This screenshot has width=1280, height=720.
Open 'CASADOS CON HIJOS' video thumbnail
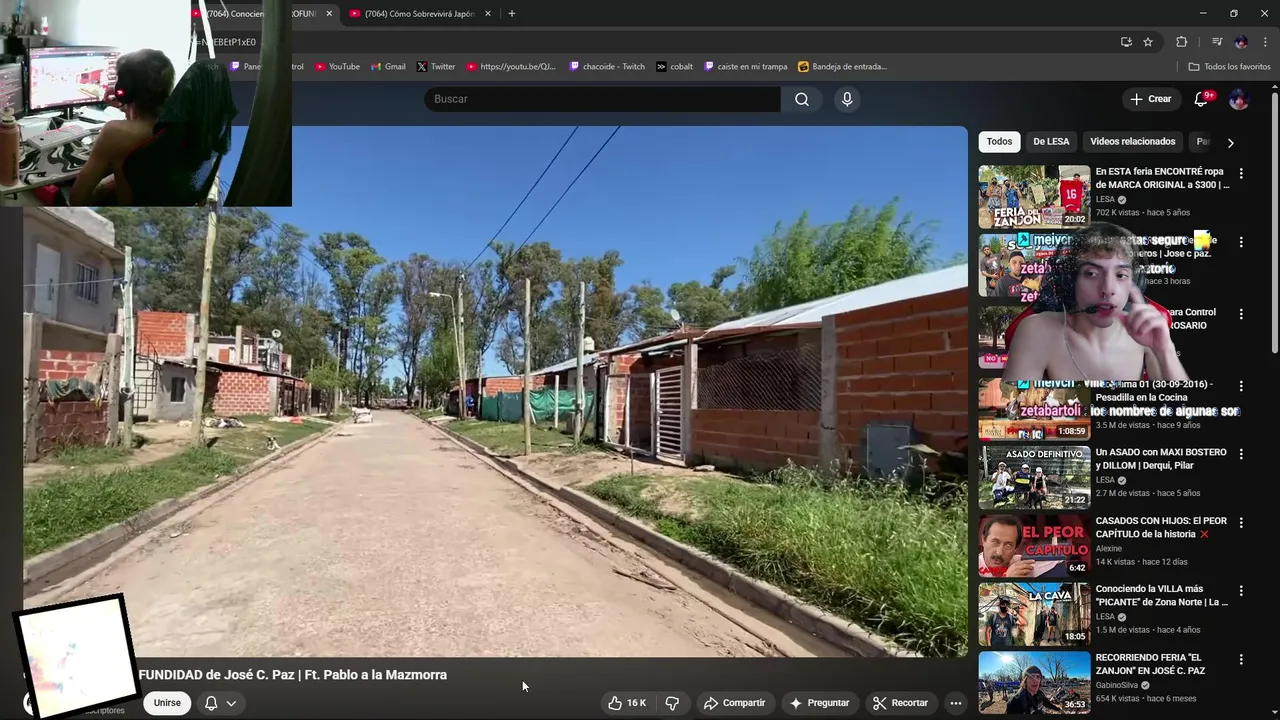point(1034,546)
